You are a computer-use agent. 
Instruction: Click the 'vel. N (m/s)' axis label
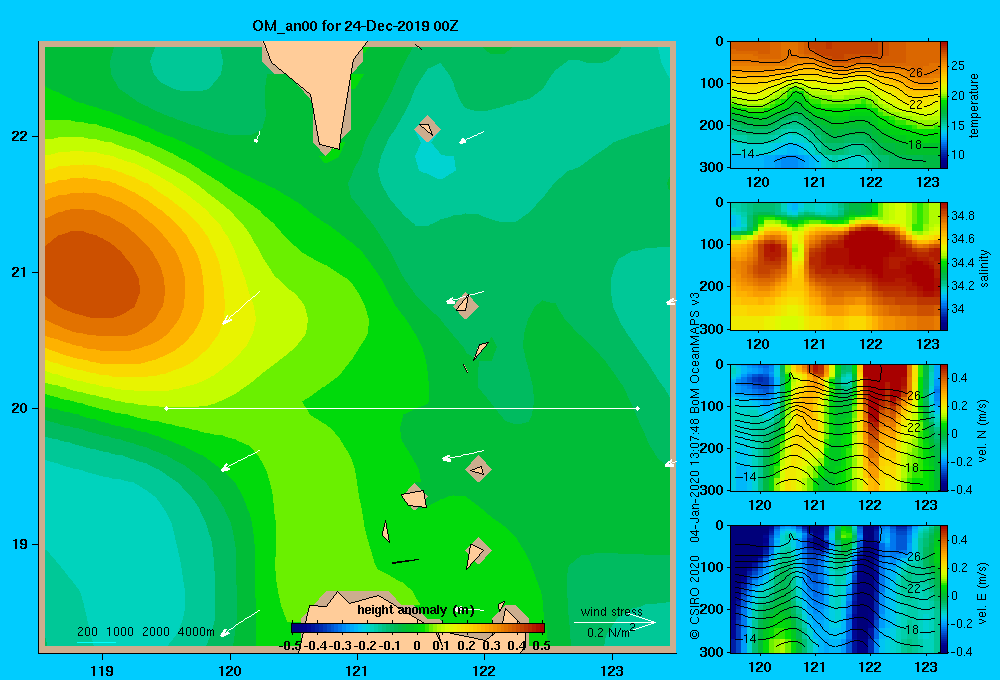pyautogui.click(x=983, y=431)
